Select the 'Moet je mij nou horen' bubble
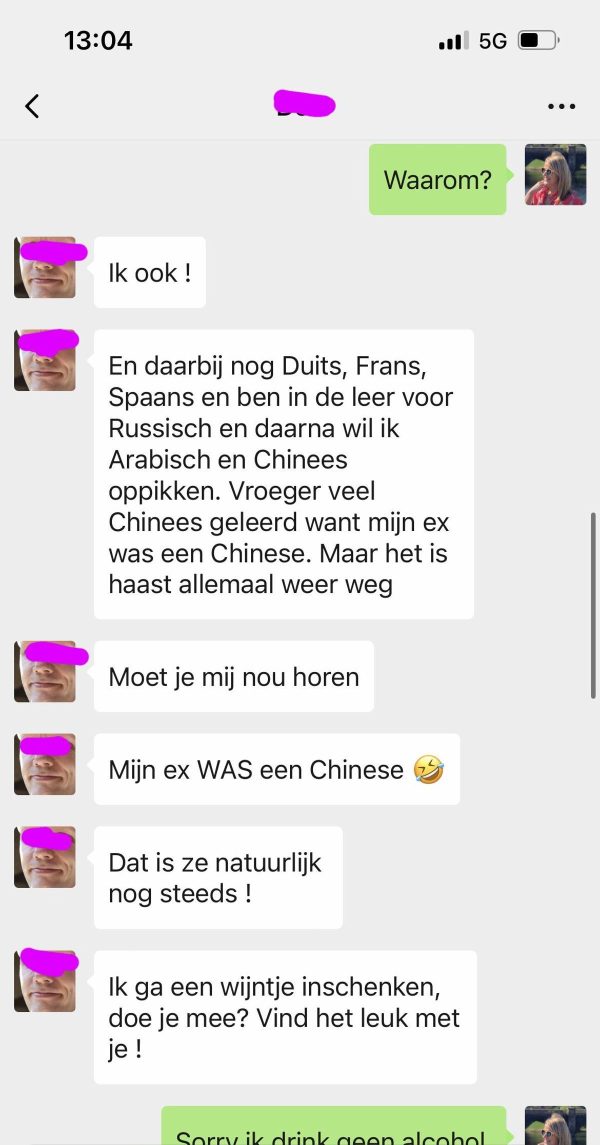Image resolution: width=600 pixels, height=1145 pixels. pyautogui.click(x=234, y=676)
